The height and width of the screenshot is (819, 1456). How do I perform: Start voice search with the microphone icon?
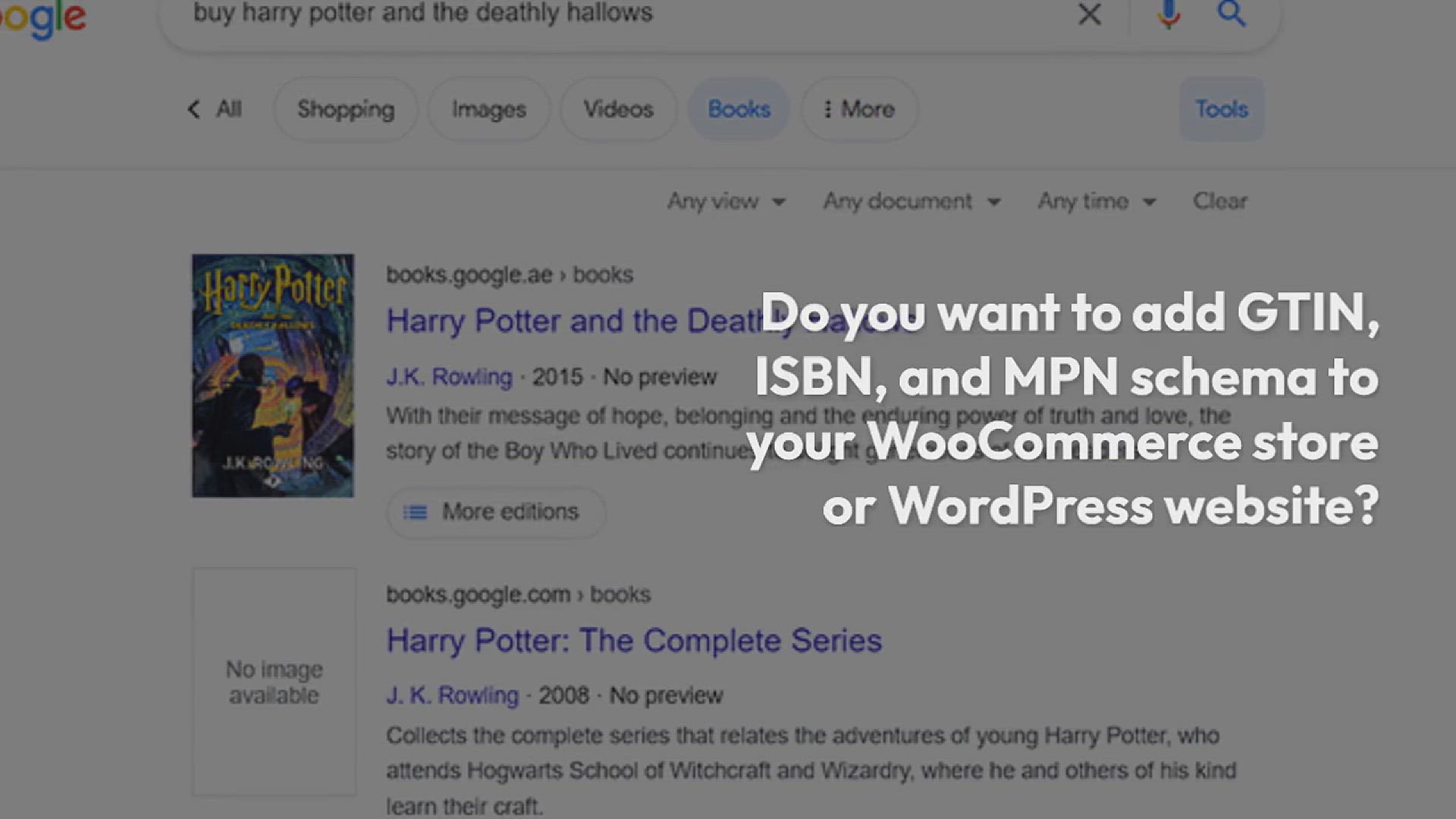pos(1169,14)
